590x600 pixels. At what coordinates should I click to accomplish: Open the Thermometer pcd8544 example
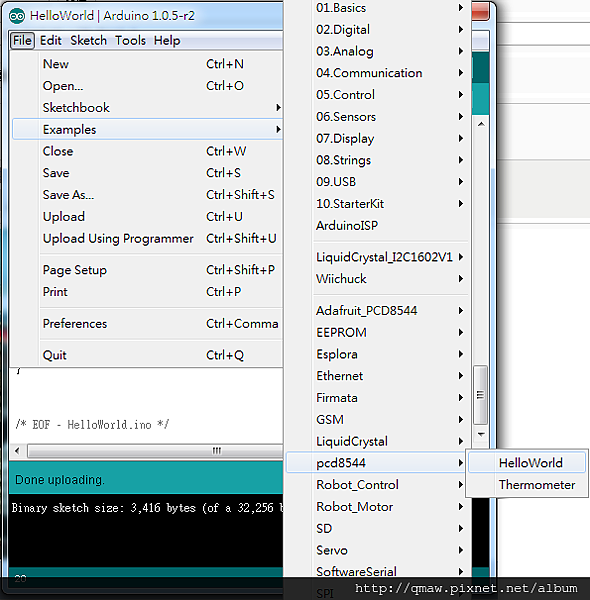[x=527, y=484]
